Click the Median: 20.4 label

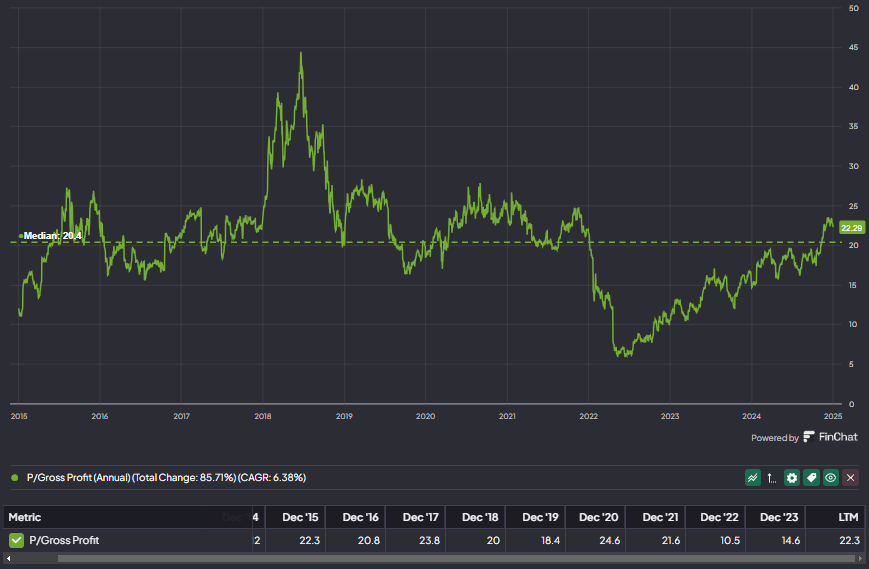click(52, 236)
